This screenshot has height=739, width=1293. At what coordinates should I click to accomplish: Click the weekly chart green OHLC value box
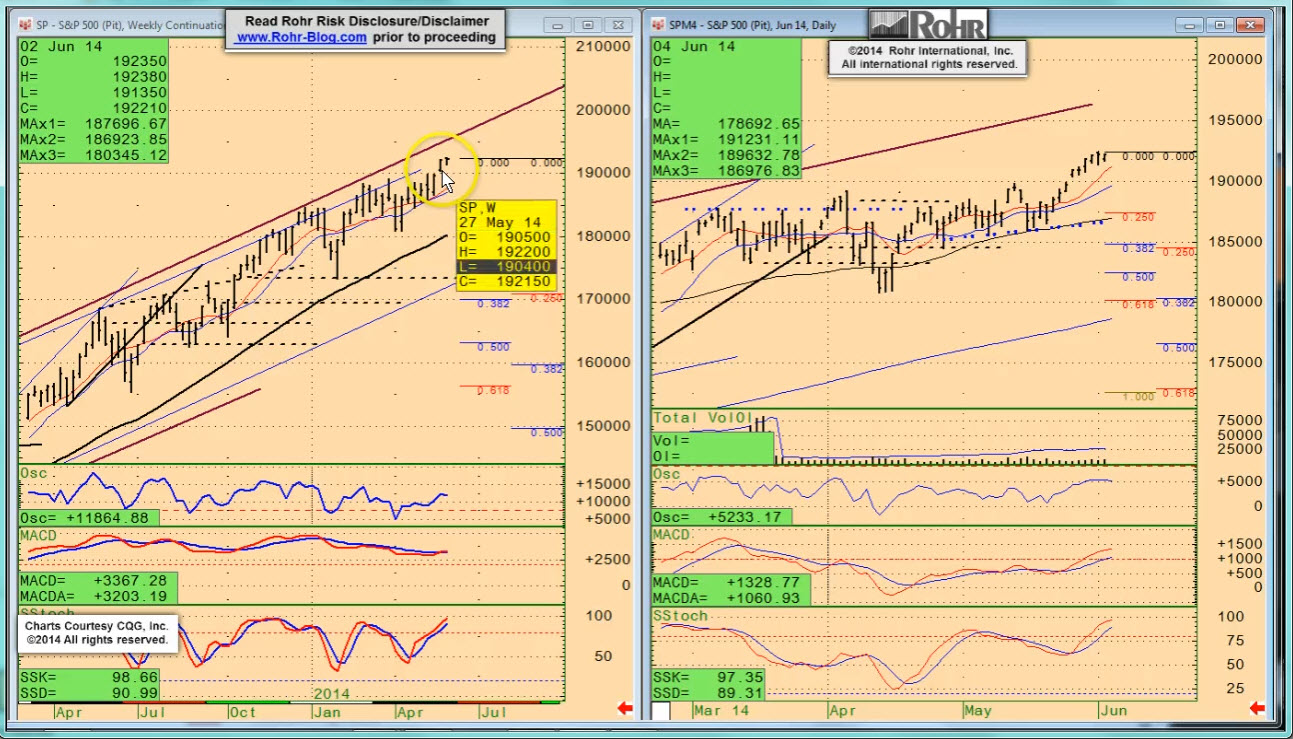coord(93,100)
